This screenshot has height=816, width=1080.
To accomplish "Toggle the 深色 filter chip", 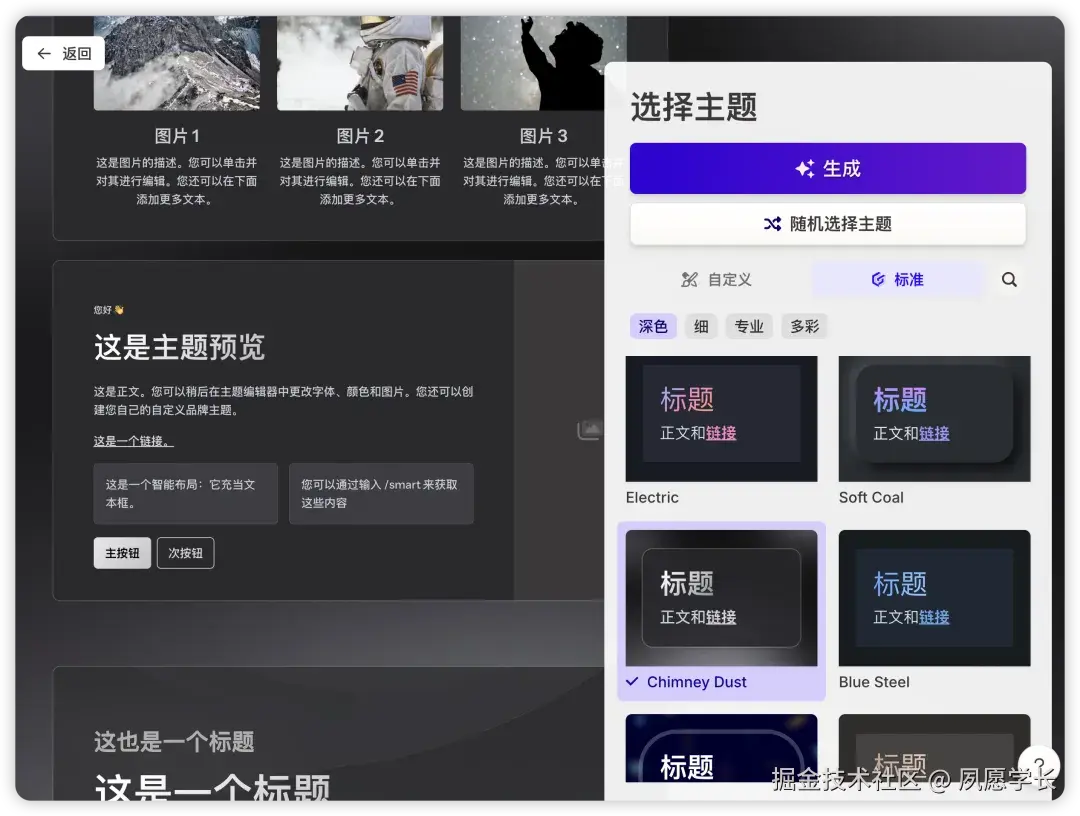I will click(x=653, y=325).
